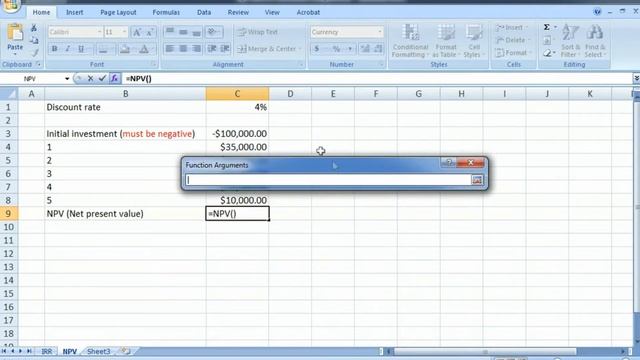This screenshot has height=360, width=640.
Task: Open Conditional Formatting
Action: 410,41
